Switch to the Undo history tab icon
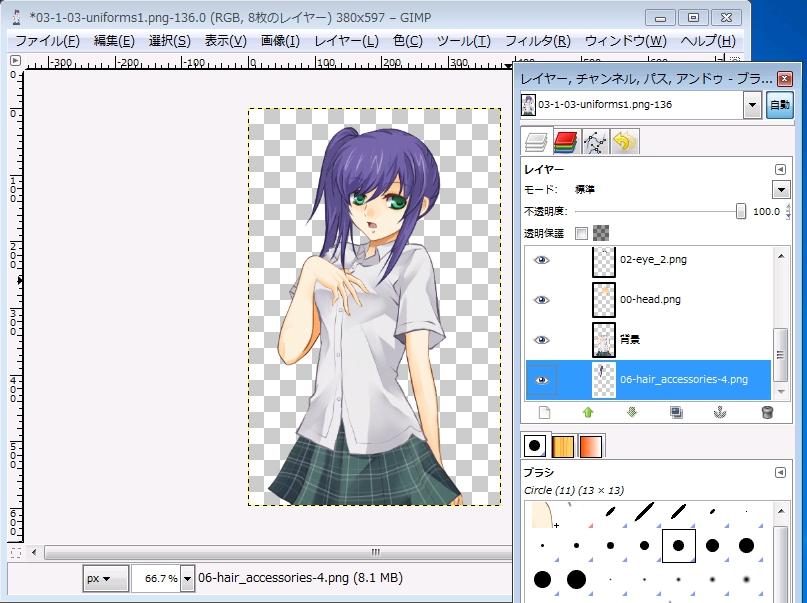807x603 pixels. 624,141
